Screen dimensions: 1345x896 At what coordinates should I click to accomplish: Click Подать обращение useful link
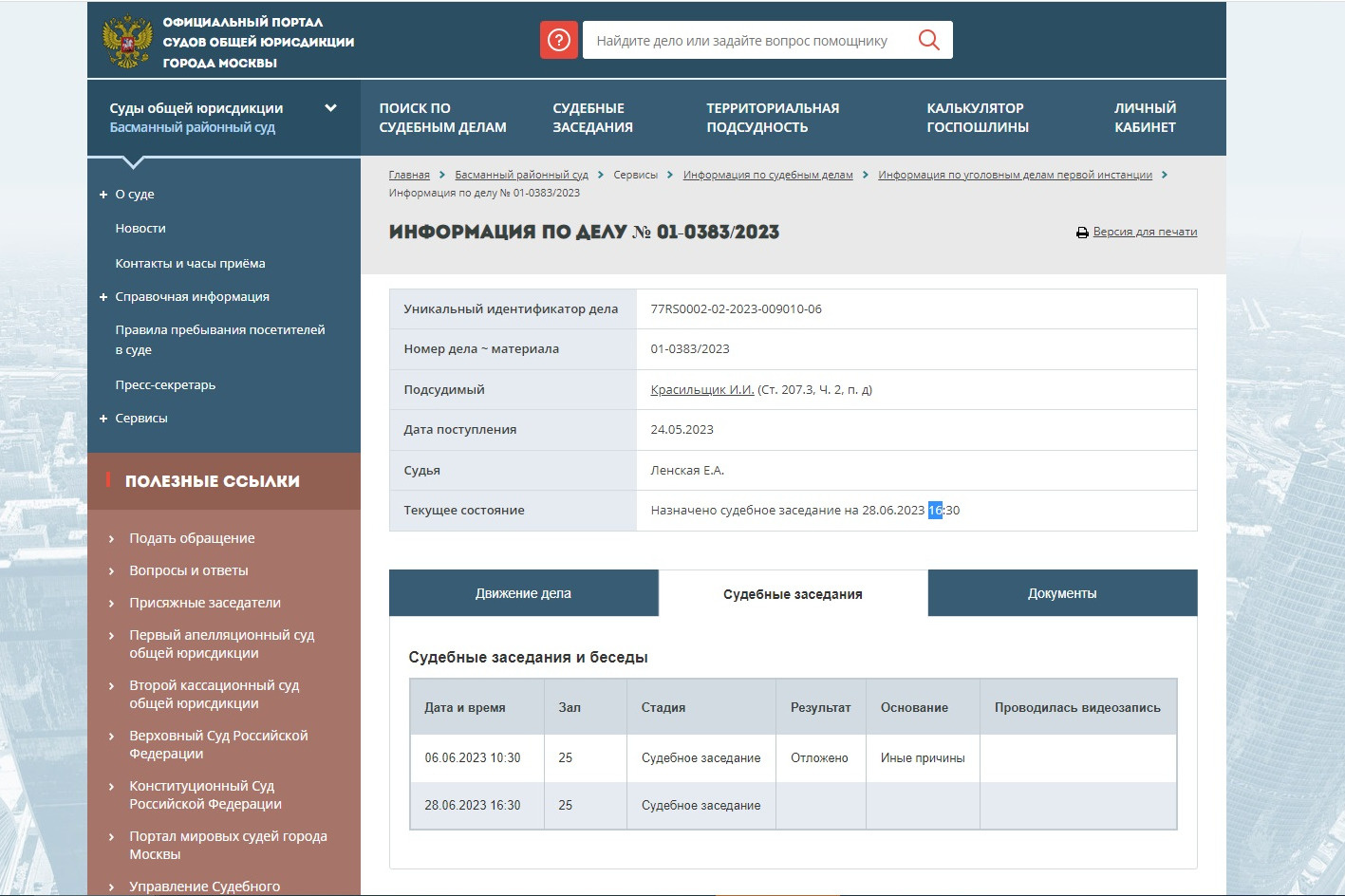click(192, 538)
